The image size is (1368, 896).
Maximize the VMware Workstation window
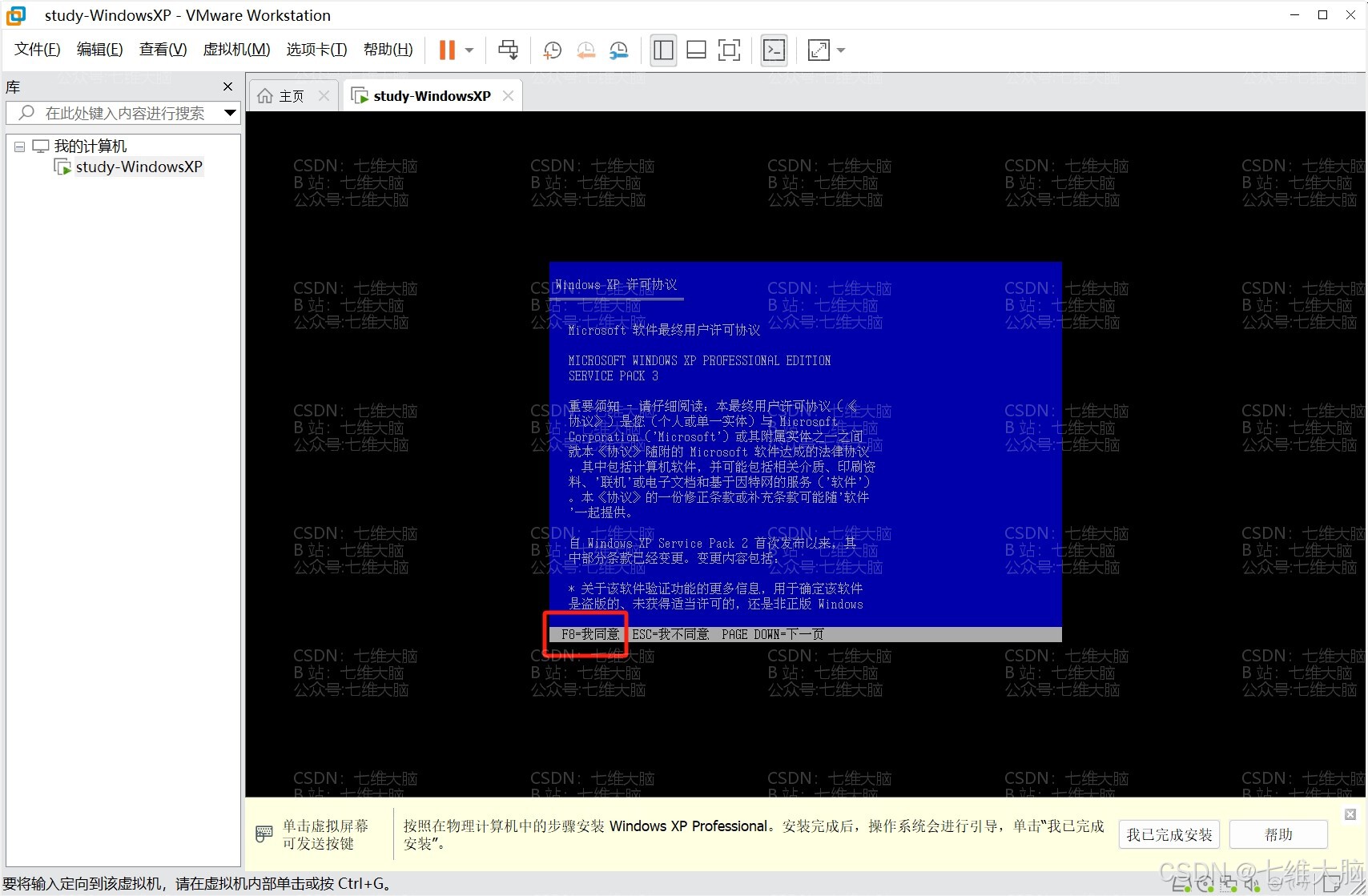point(1322,15)
